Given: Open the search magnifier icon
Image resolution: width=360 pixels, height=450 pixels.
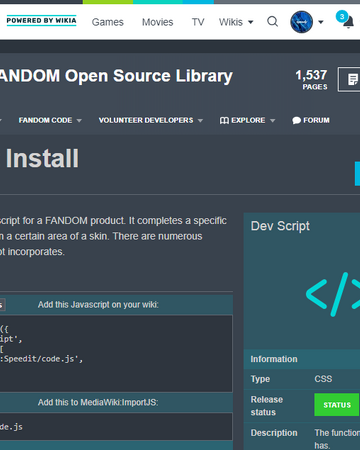Looking at the screenshot, I should [272, 22].
